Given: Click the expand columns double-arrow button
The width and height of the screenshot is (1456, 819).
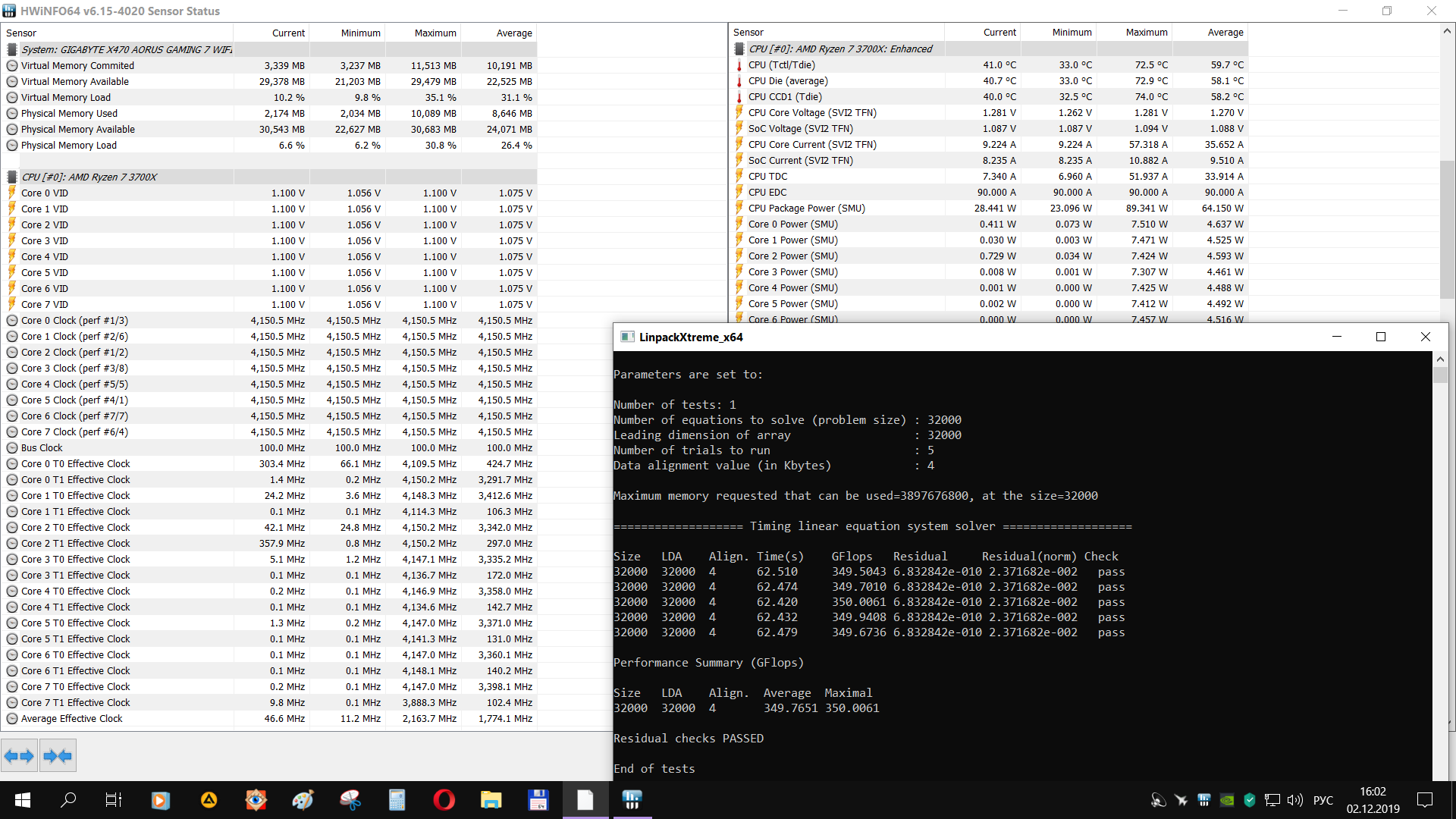Looking at the screenshot, I should click(19, 756).
